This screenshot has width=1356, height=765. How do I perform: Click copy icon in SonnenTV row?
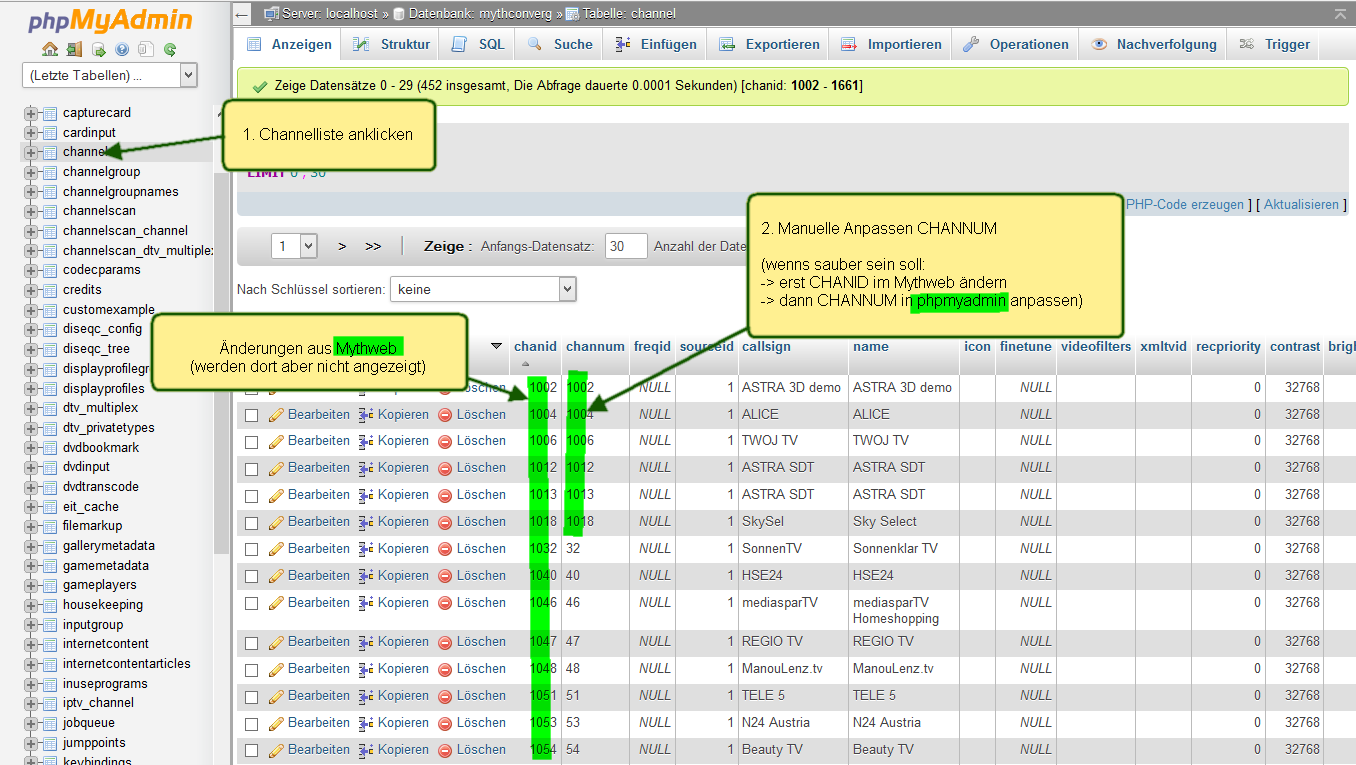(x=366, y=549)
